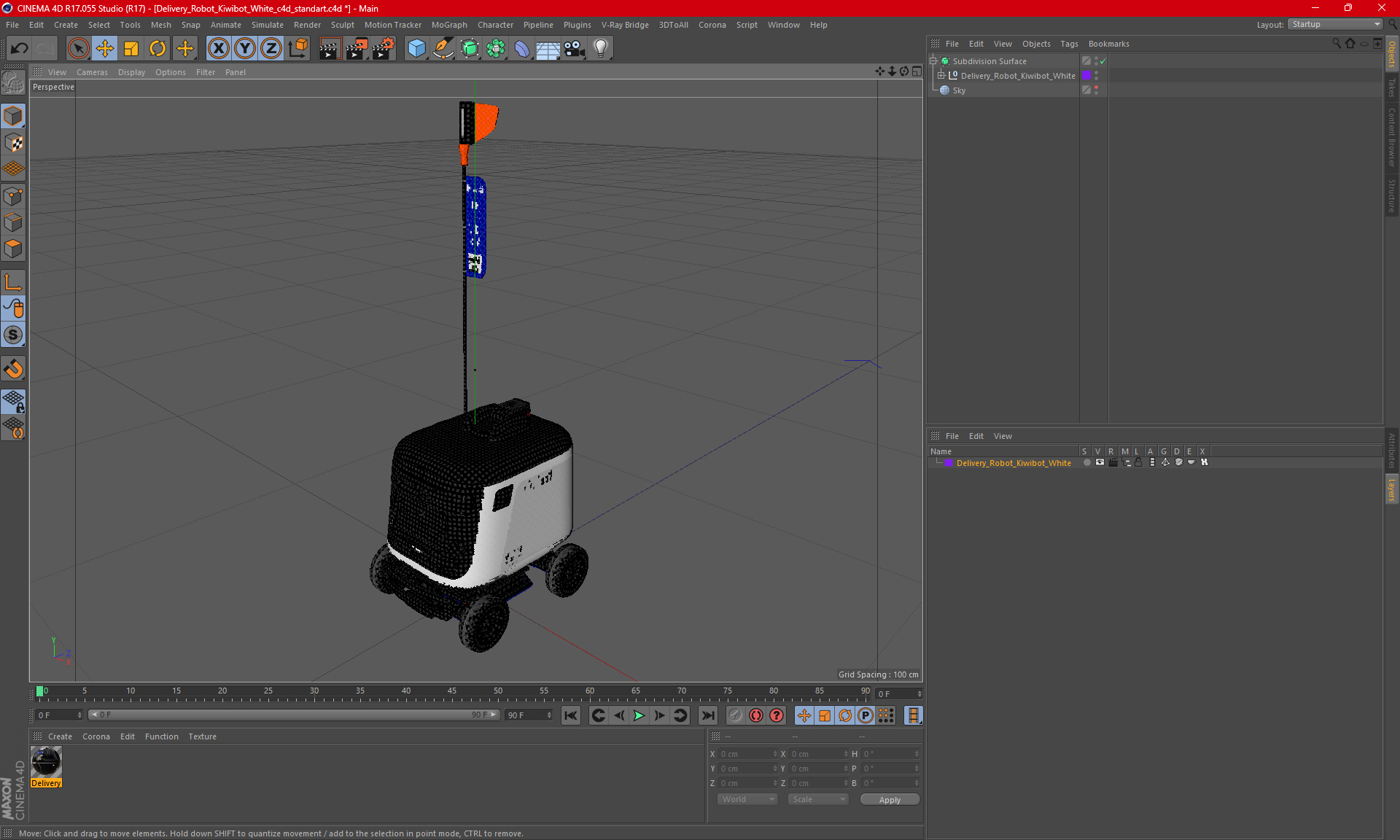Select the Delivery material thumbnail
The image size is (1400, 840).
(46, 763)
